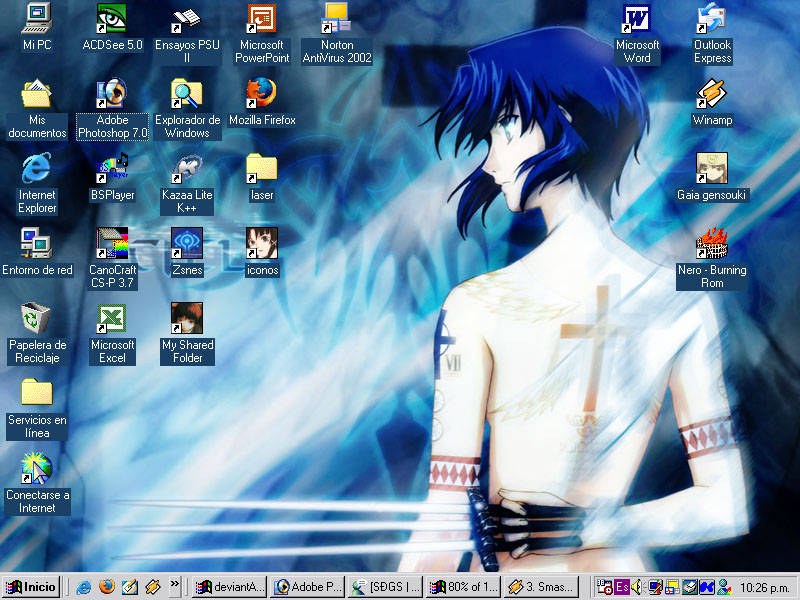Viewport: 800px width, 600px height.
Task: Switch keyboard layout via the Es indicator
Action: 621,587
